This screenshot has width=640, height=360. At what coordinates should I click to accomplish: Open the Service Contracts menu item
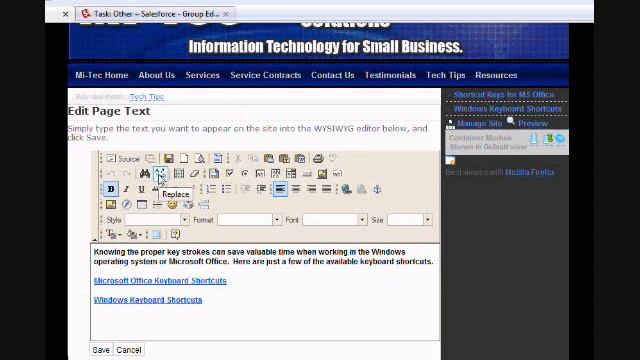pyautogui.click(x=266, y=75)
